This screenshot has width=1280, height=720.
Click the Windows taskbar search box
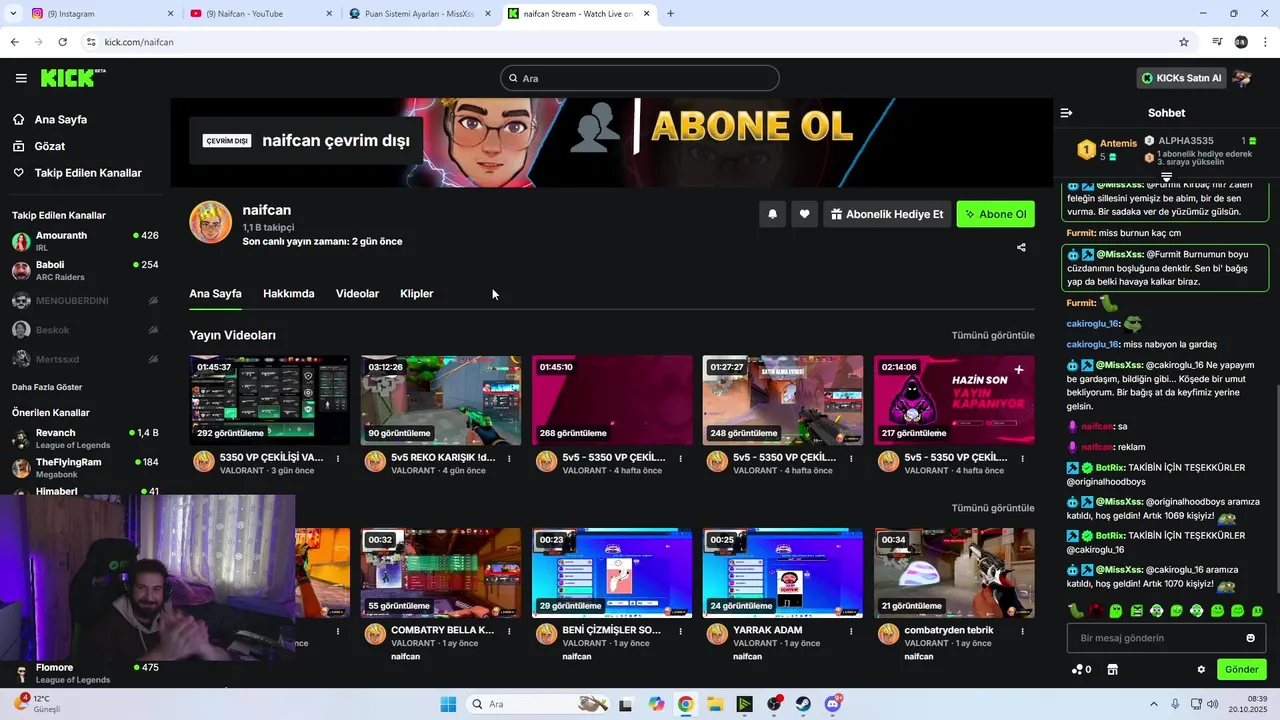(x=538, y=704)
